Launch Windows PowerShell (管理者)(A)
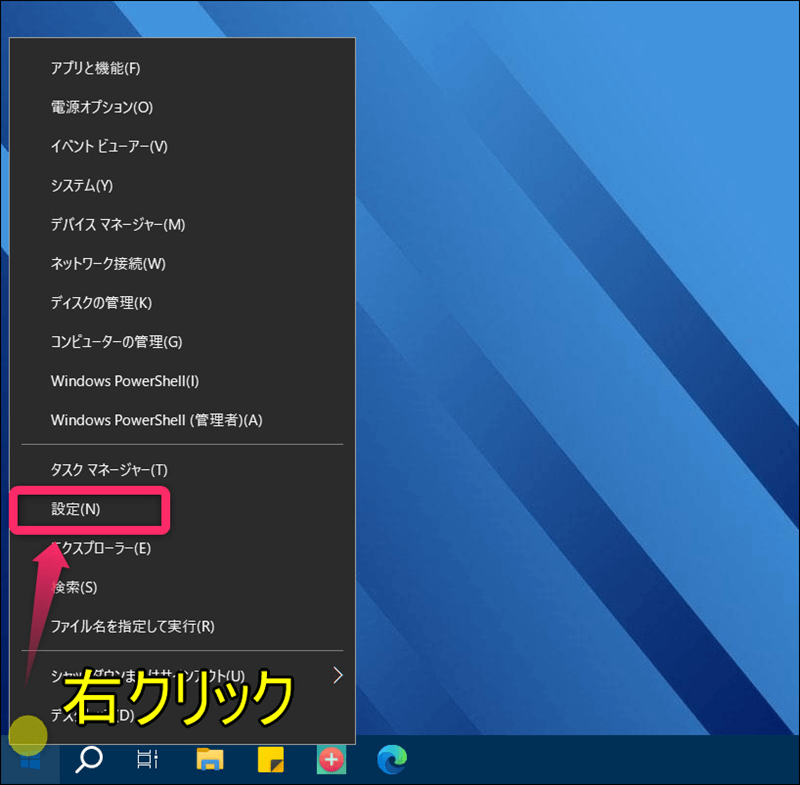The image size is (800, 785). [156, 420]
